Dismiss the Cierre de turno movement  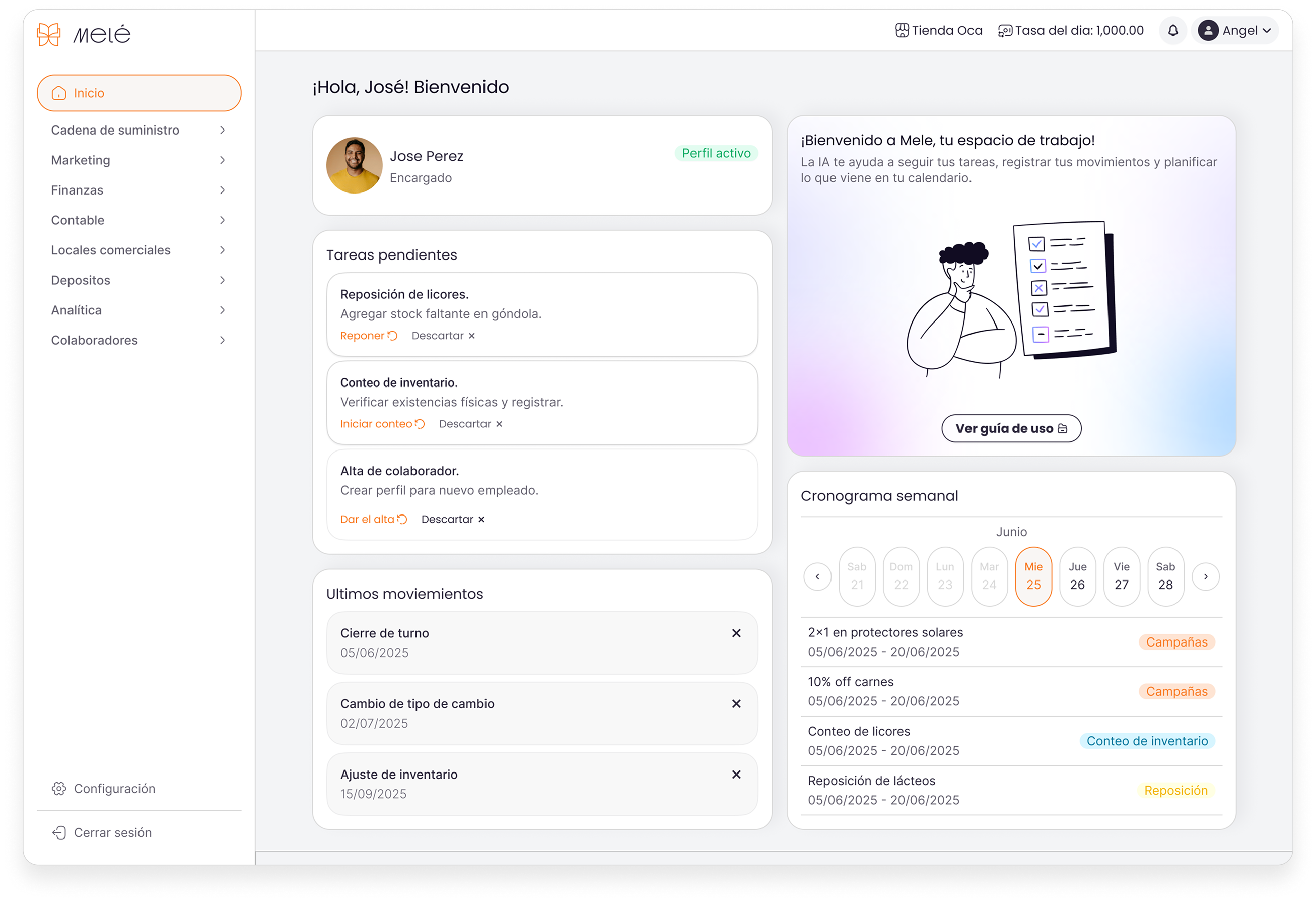pos(736,633)
